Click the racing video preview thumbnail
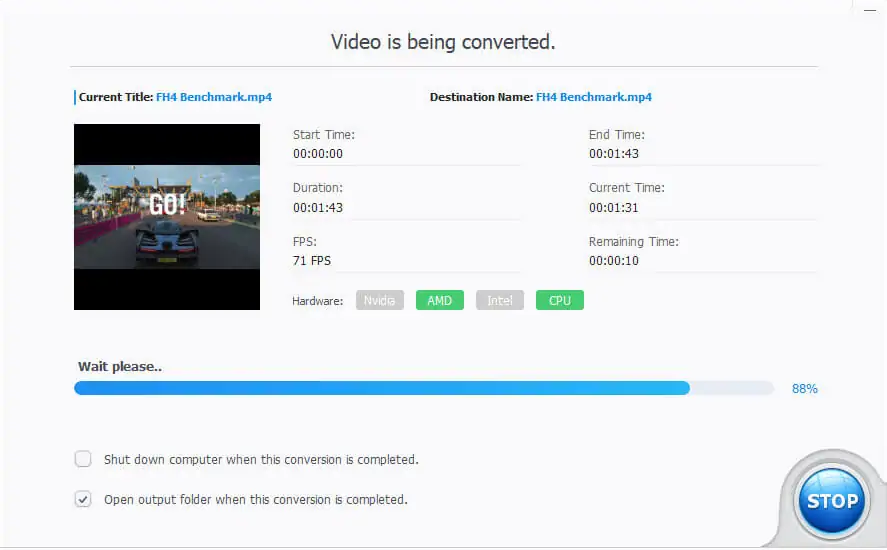887x550 pixels. tap(167, 216)
